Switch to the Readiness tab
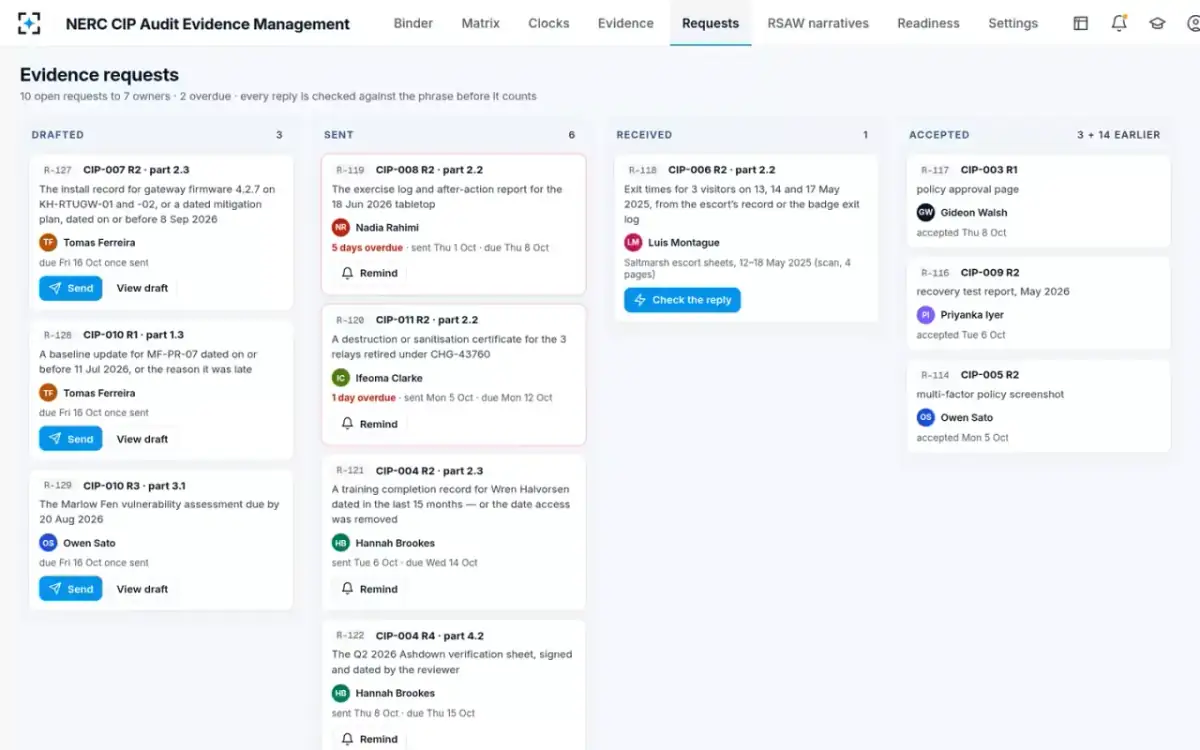The width and height of the screenshot is (1200, 750). (x=928, y=23)
